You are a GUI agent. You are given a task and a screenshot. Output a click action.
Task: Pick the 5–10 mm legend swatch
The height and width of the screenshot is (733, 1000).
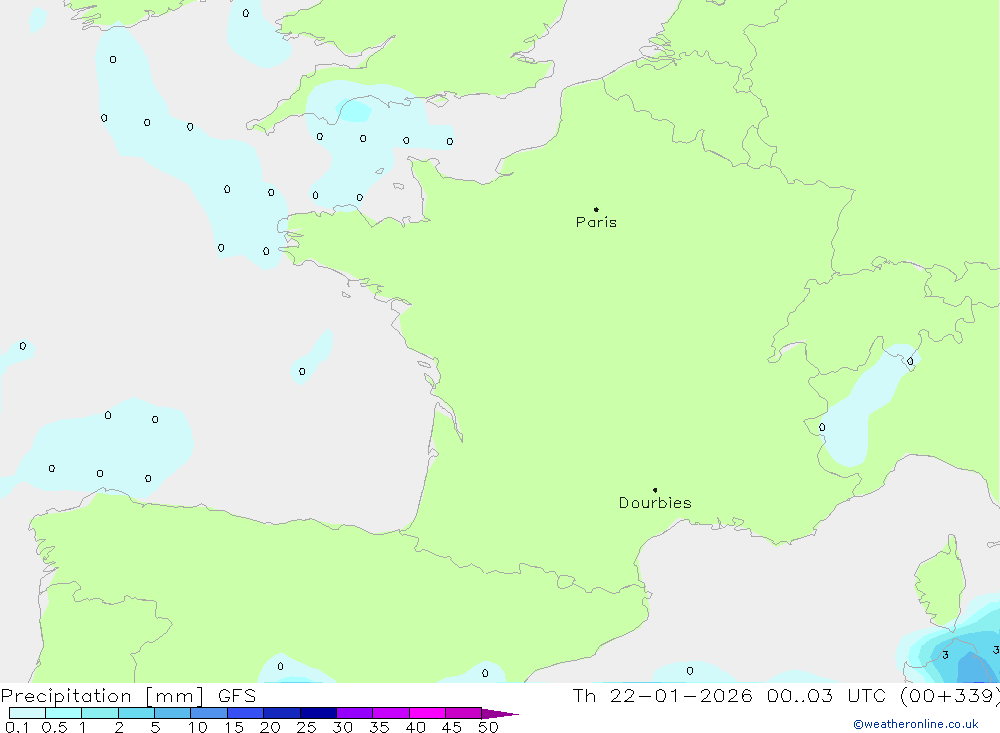(x=173, y=713)
